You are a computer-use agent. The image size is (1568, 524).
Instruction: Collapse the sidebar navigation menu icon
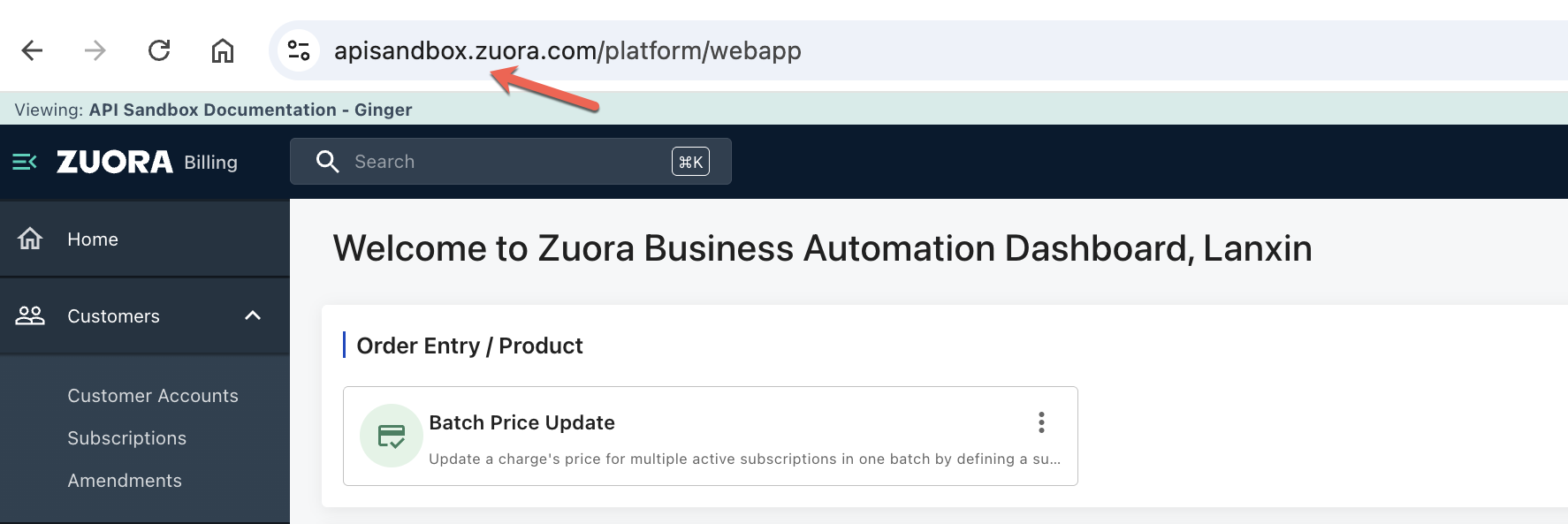(x=25, y=162)
